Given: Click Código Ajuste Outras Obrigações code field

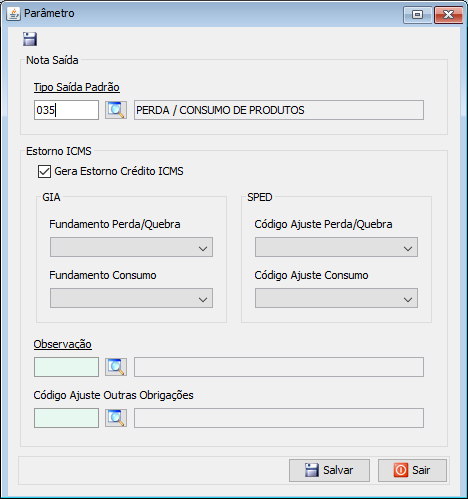Looking at the screenshot, I should click(x=66, y=418).
